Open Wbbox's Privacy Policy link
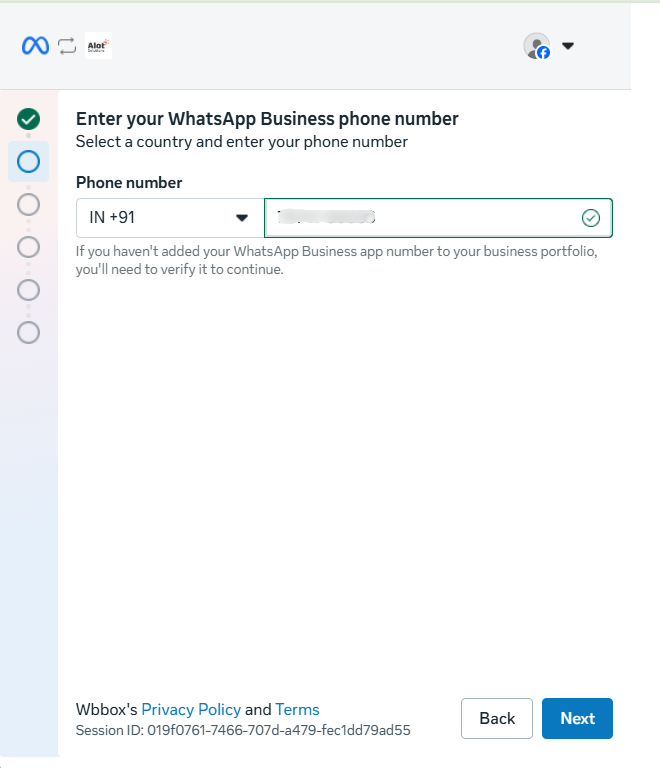Viewport: 660px width, 768px height. [x=191, y=709]
